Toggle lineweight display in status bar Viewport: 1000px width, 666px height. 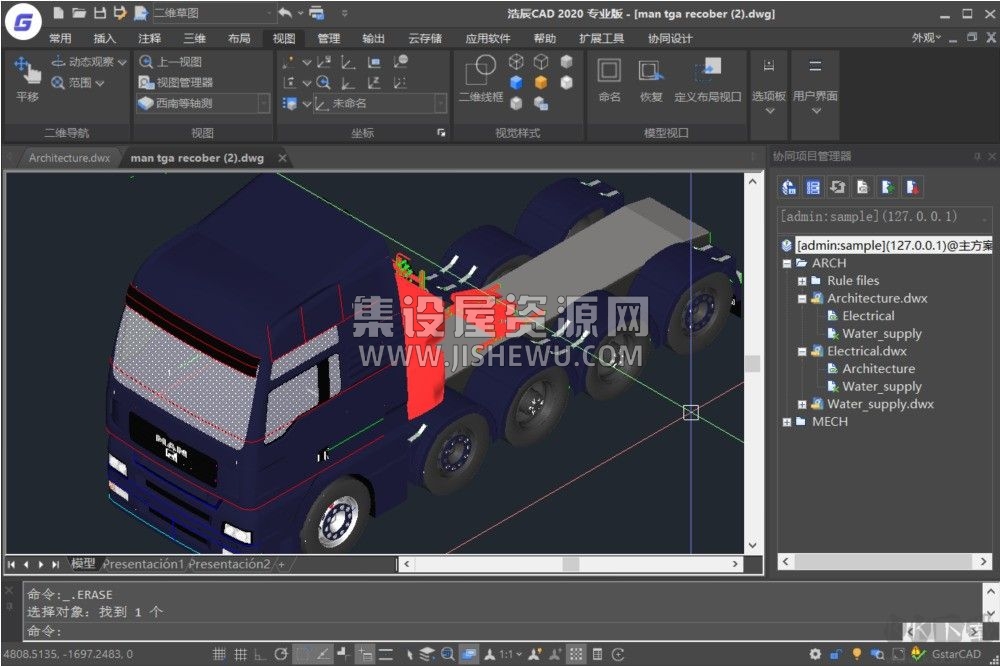pos(386,654)
